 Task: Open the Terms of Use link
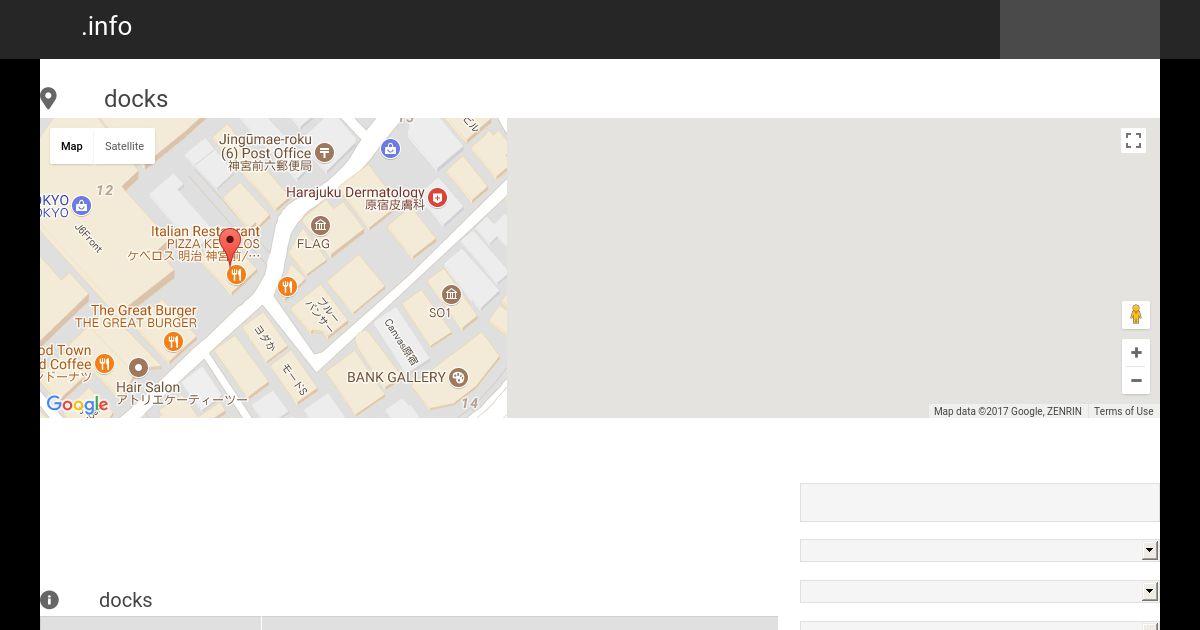1123,411
